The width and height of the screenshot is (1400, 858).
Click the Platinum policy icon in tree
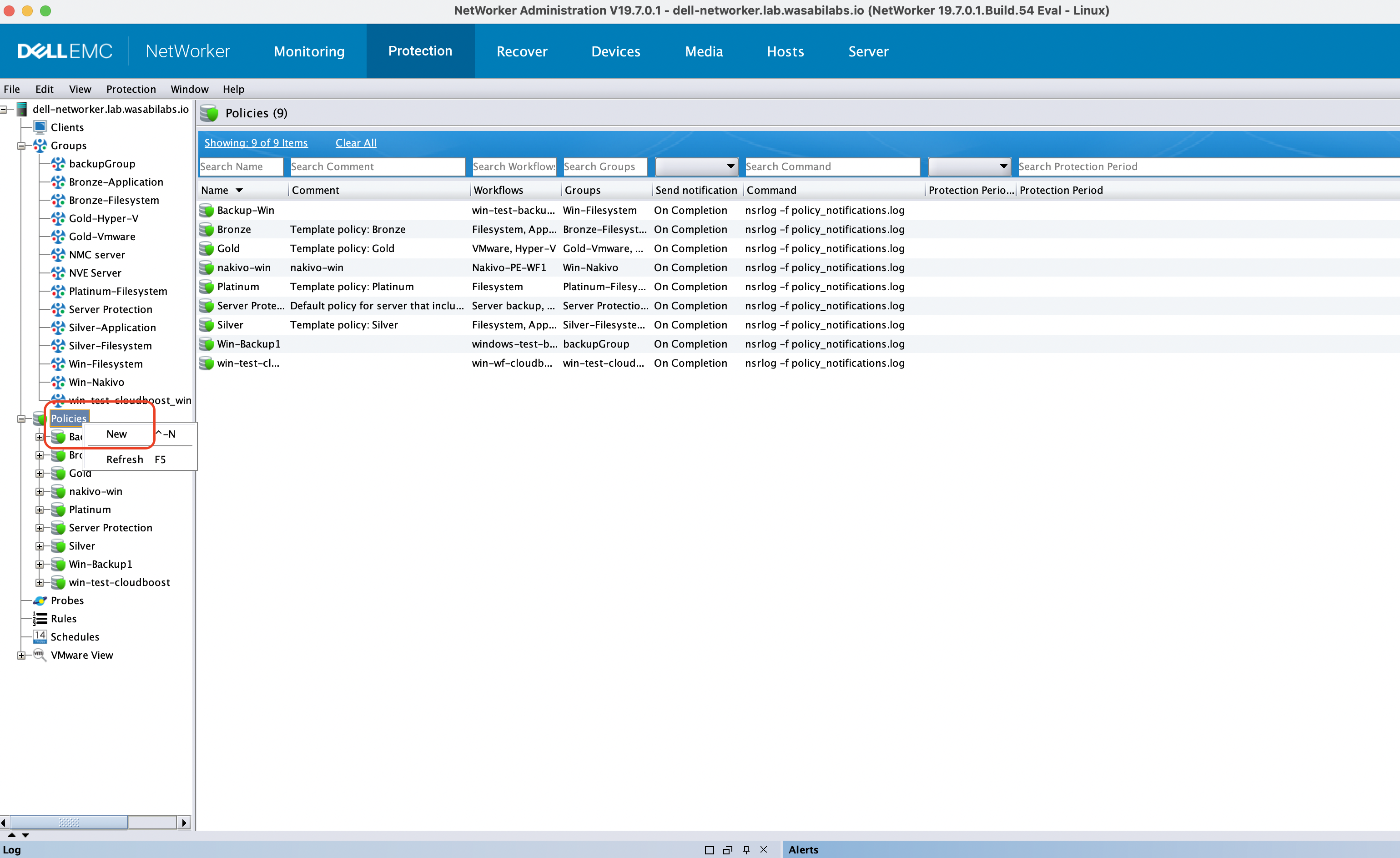click(58, 510)
